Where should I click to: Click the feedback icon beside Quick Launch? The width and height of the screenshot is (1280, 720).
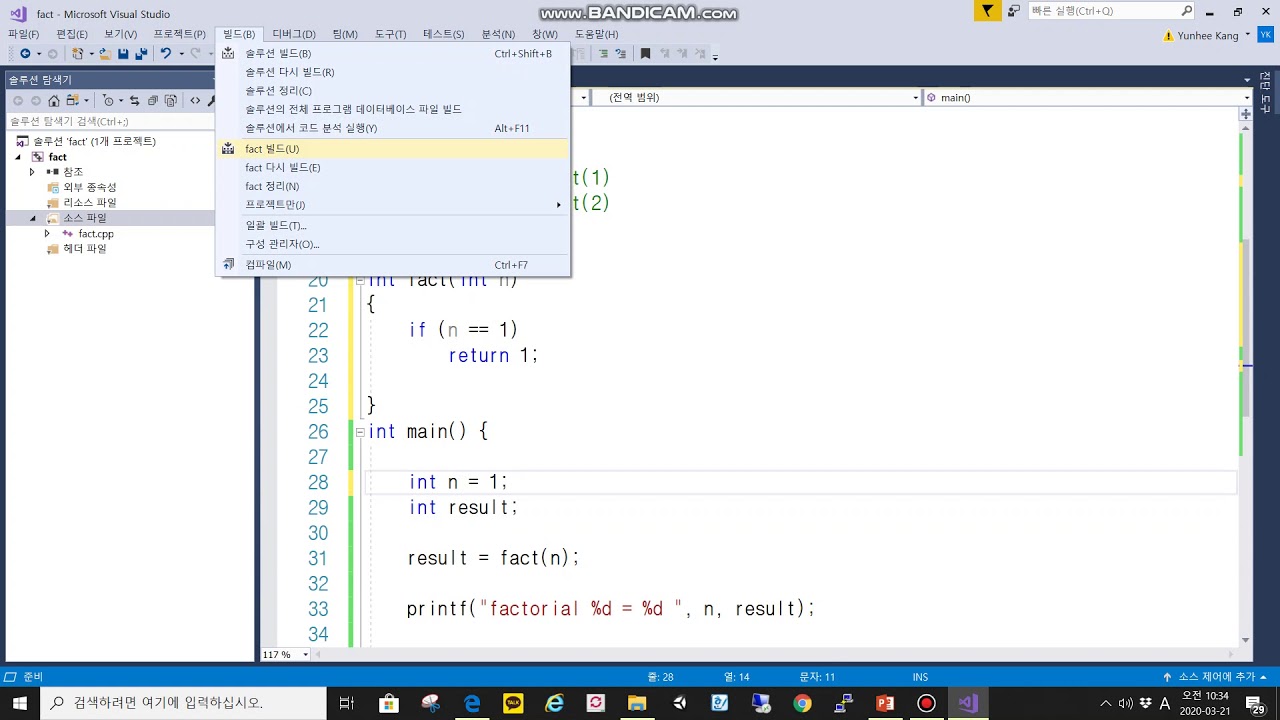1014,11
